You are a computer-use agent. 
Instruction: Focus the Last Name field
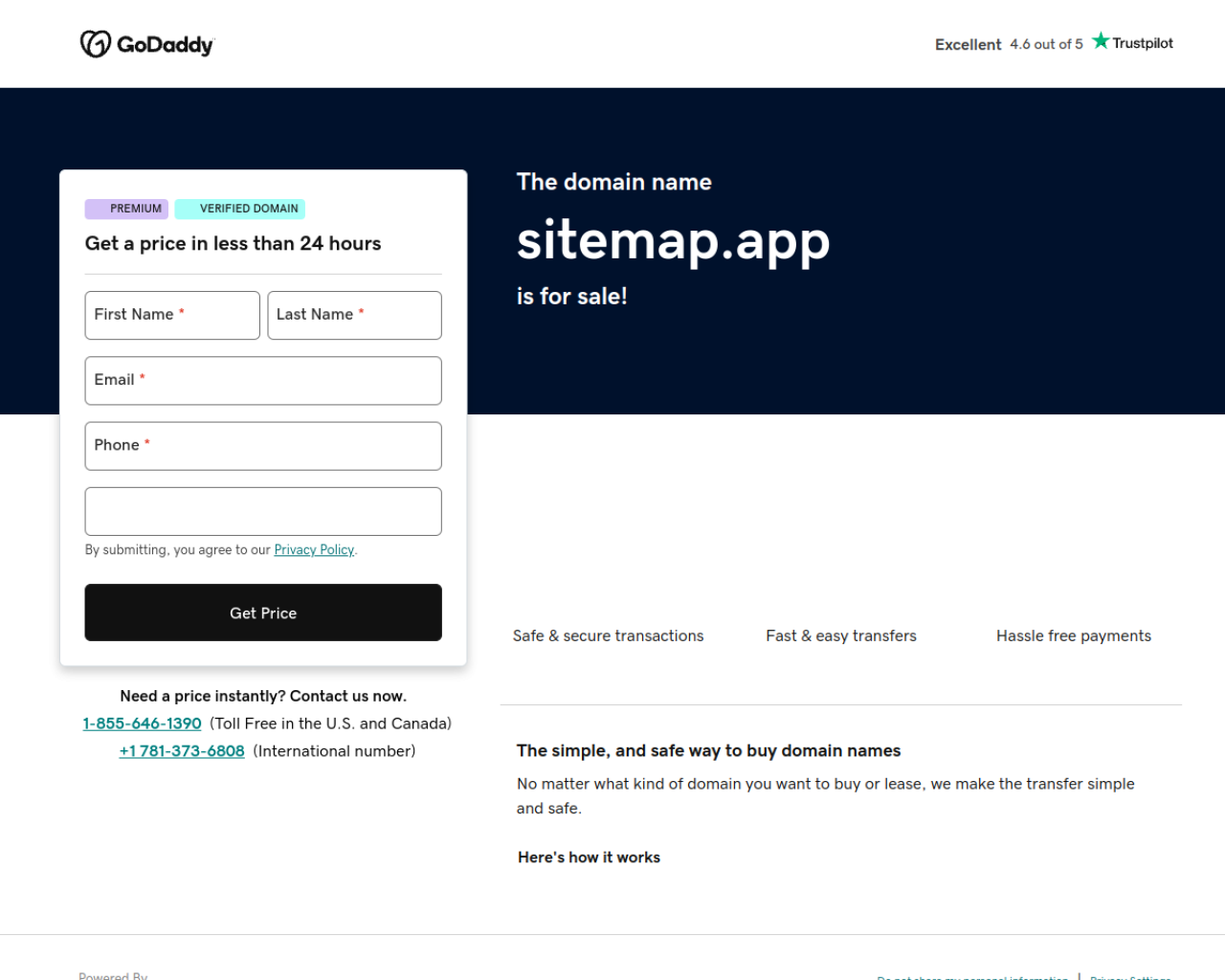[x=354, y=315]
